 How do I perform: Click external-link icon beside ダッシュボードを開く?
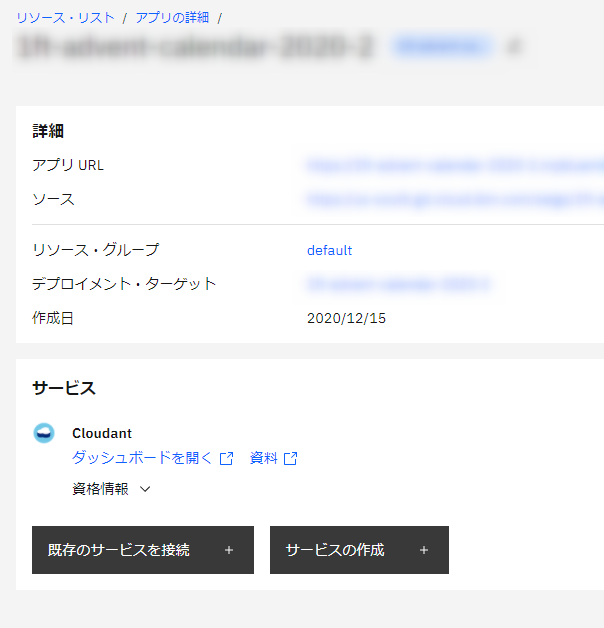tap(227, 459)
